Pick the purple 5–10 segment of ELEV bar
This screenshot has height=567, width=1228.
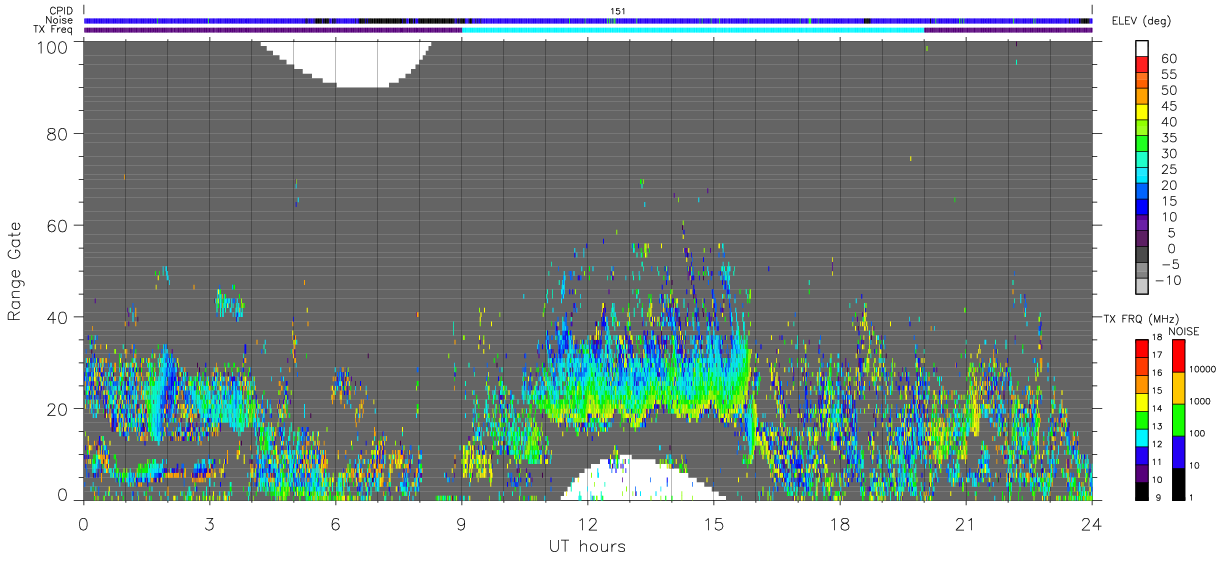tap(1142, 223)
